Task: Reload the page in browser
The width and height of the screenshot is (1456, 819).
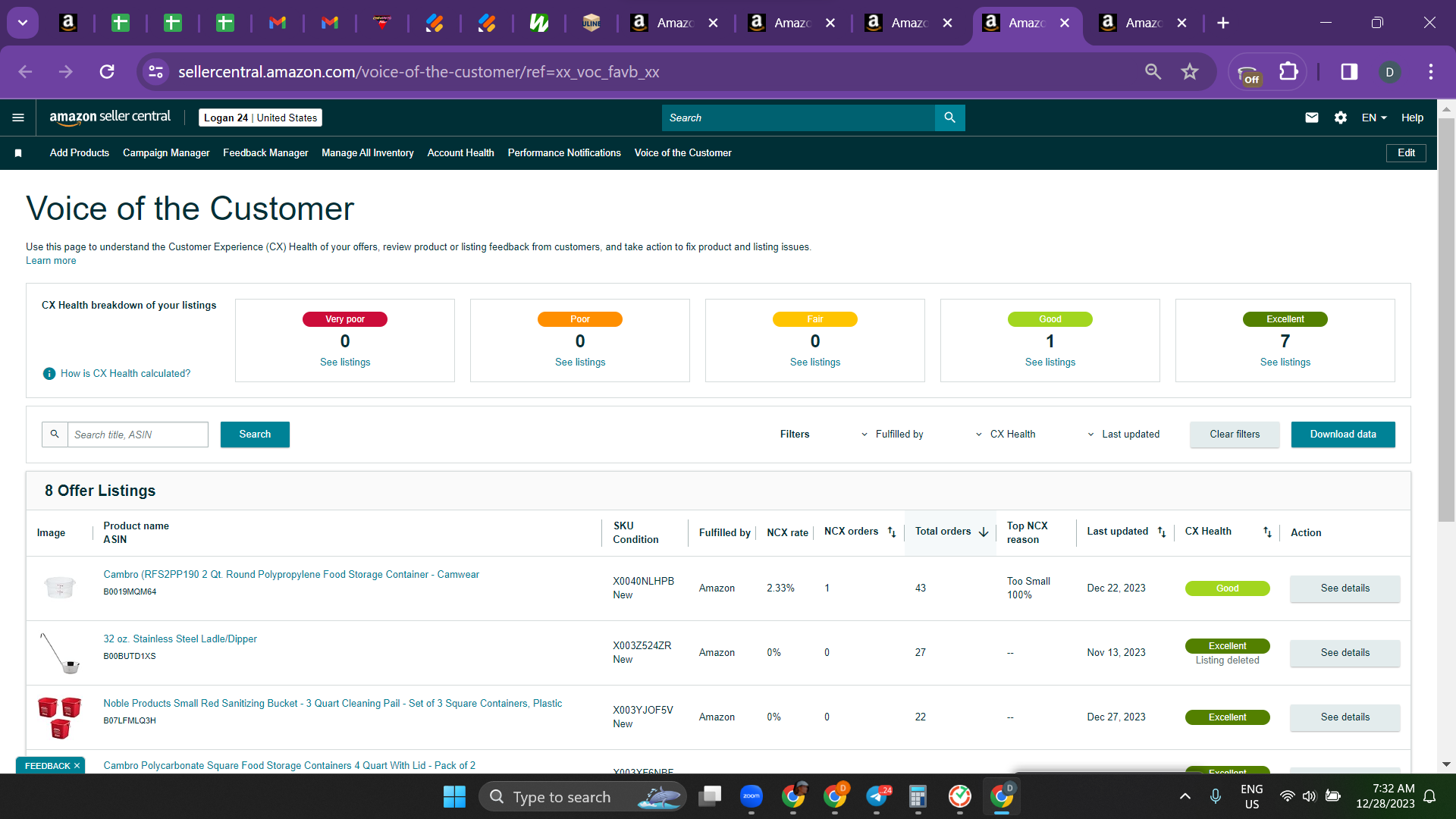Action: coord(107,72)
